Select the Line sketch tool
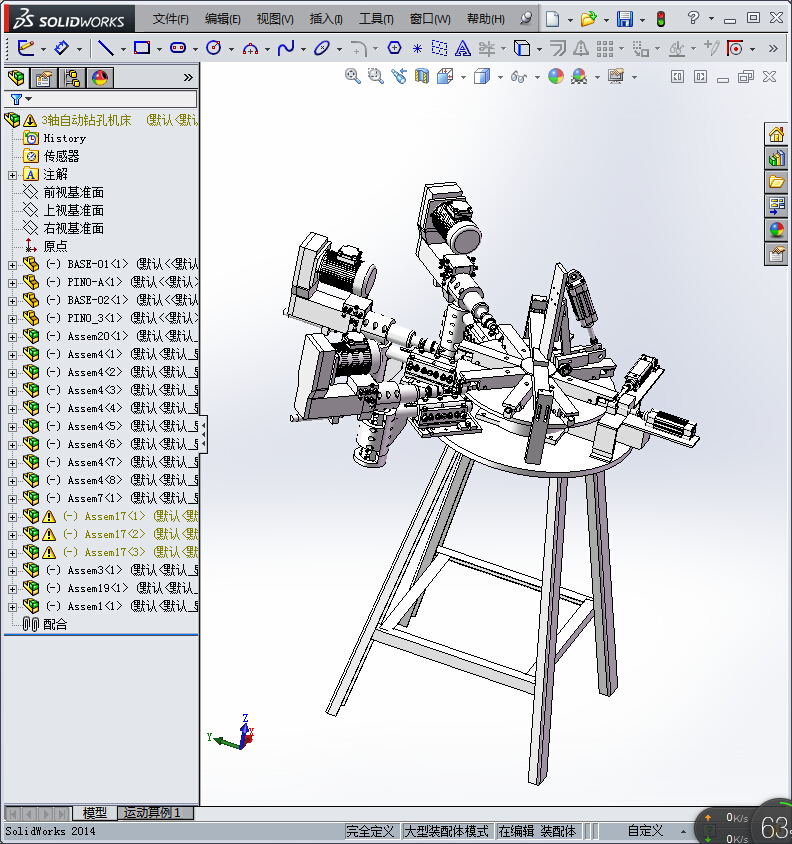 (106, 48)
